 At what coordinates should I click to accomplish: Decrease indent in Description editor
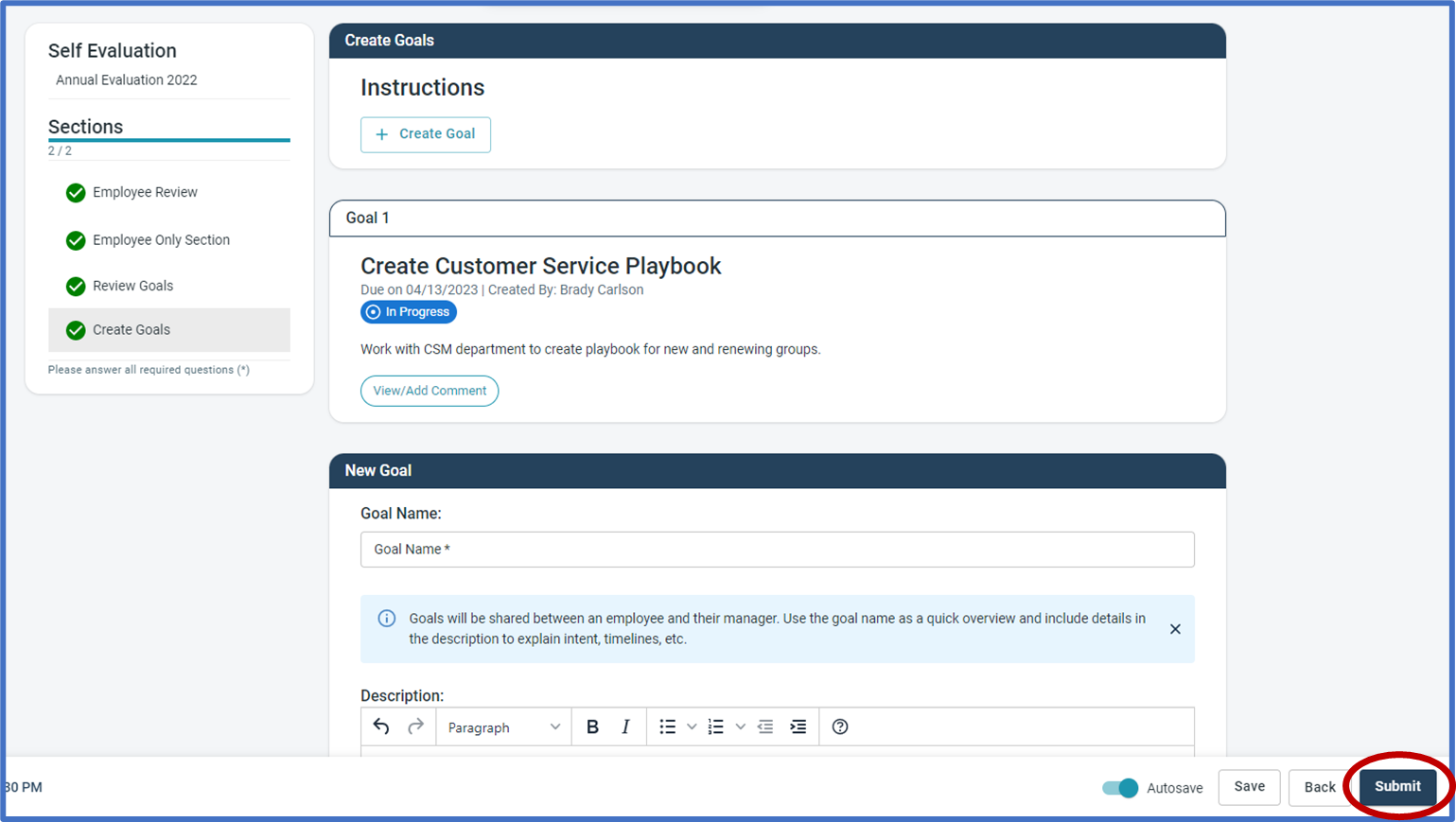click(x=765, y=726)
